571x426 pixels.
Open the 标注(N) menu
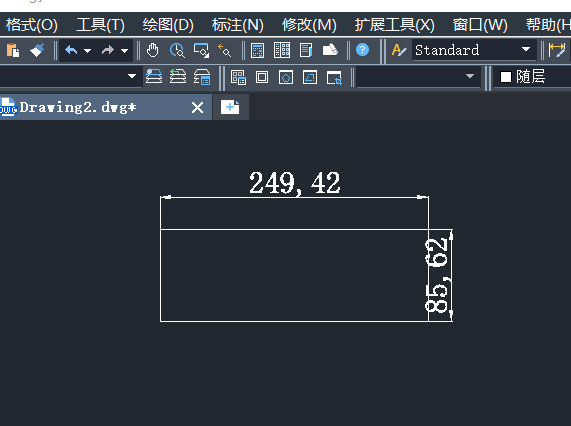tap(238, 25)
